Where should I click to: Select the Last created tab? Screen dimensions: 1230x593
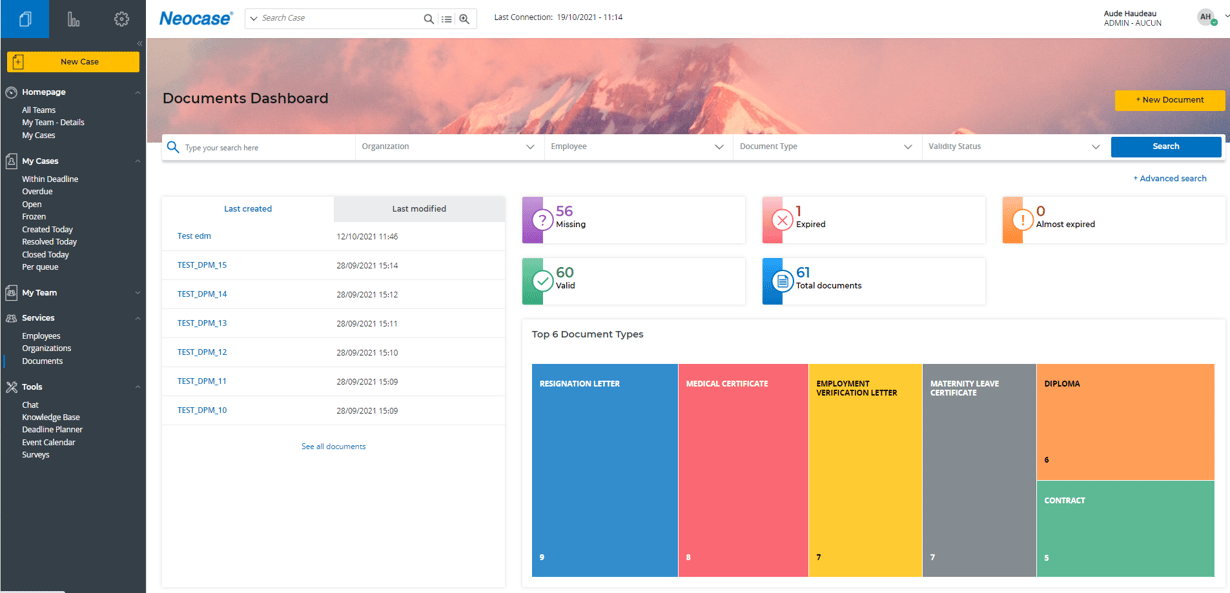(x=248, y=208)
